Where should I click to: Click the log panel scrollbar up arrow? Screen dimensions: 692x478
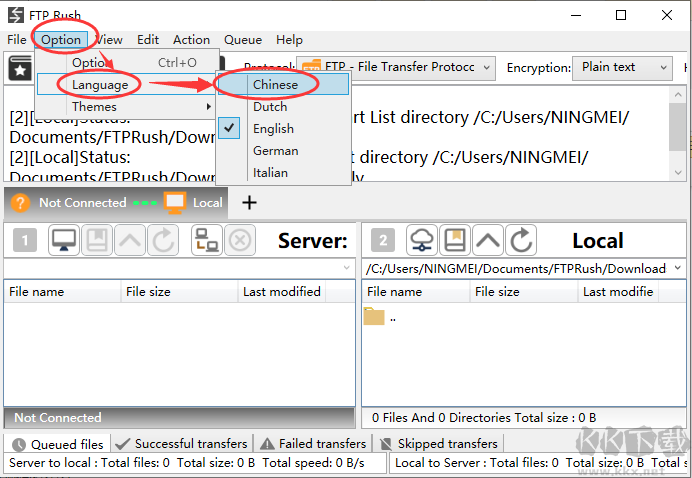(x=678, y=94)
